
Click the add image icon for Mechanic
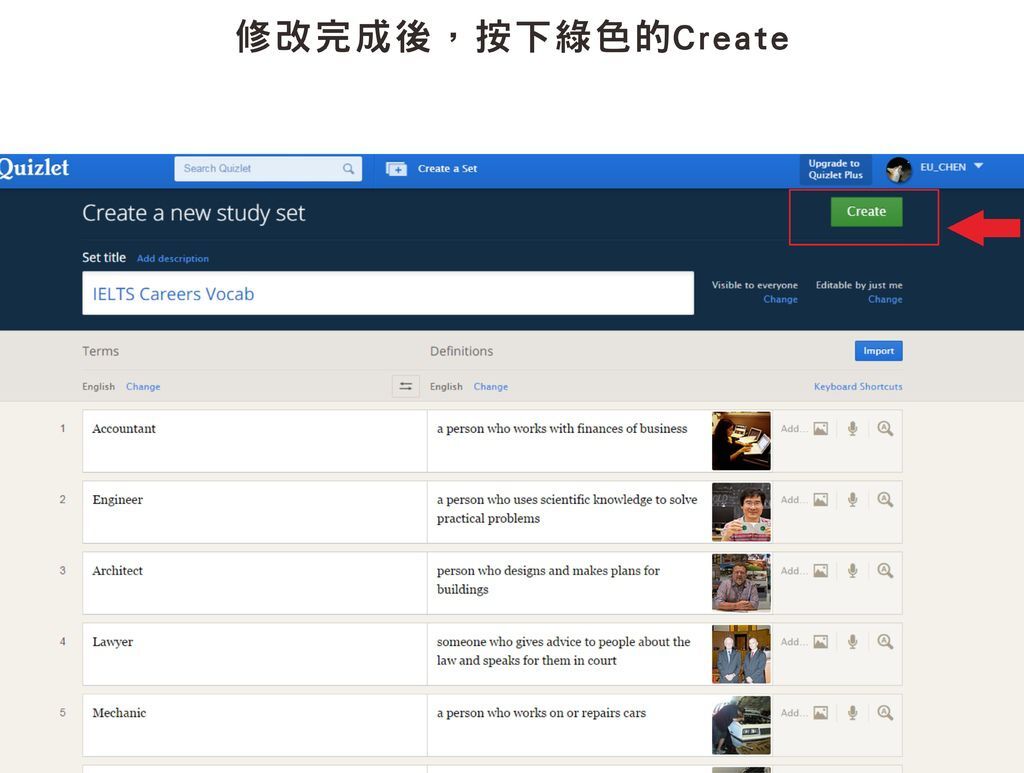(821, 714)
